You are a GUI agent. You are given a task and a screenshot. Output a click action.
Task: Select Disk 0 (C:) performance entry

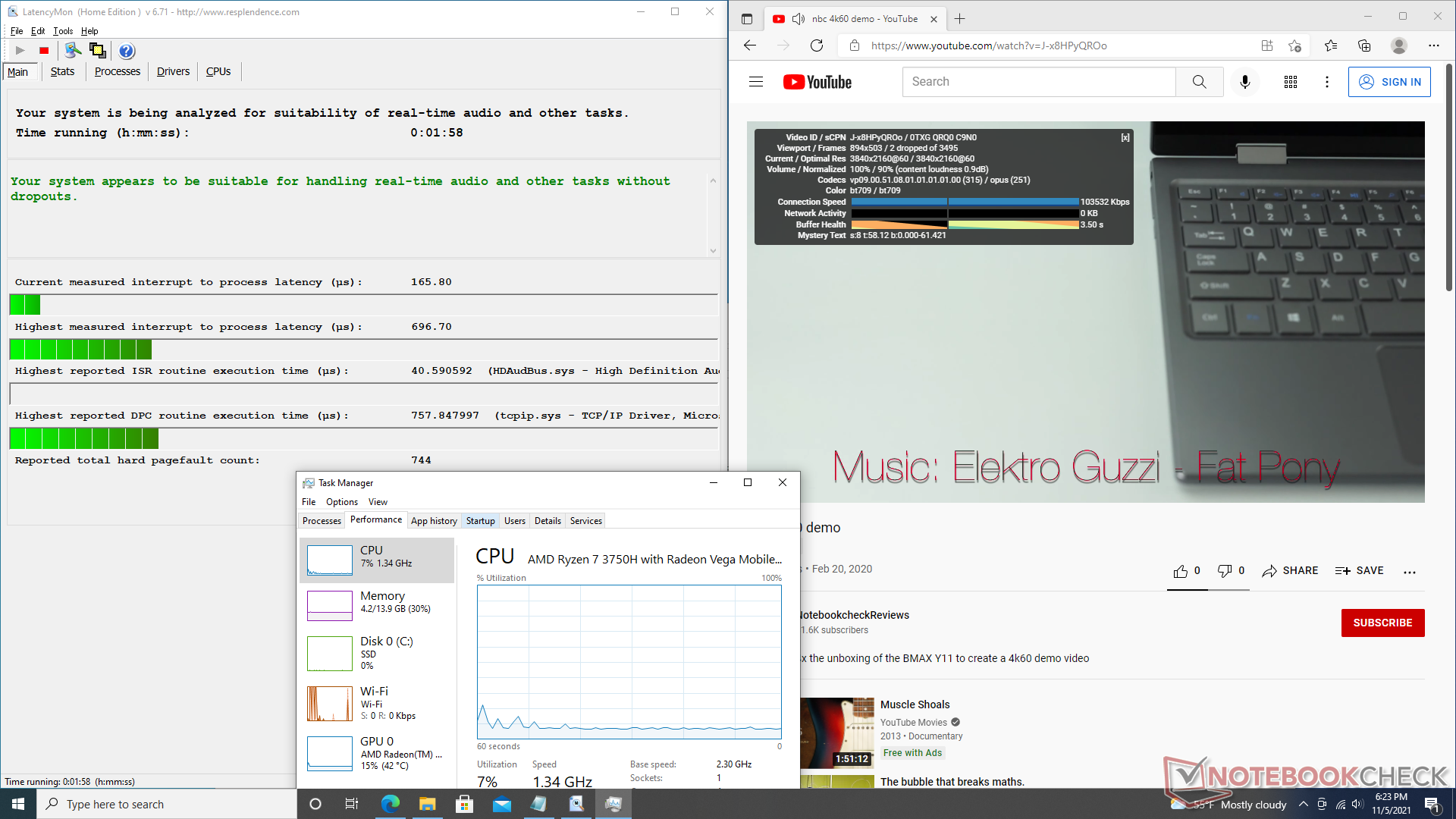377,653
